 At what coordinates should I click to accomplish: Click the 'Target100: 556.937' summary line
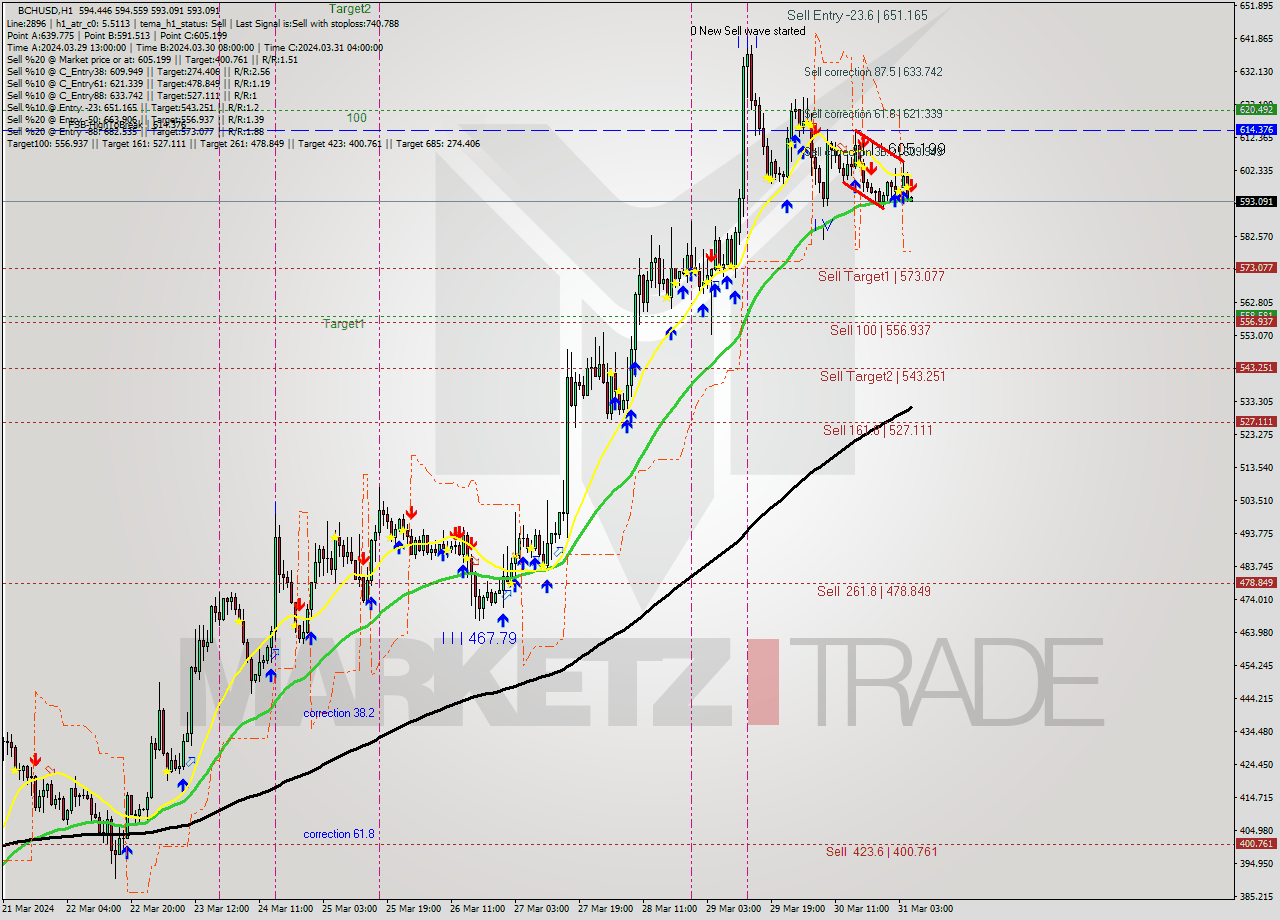click(243, 144)
